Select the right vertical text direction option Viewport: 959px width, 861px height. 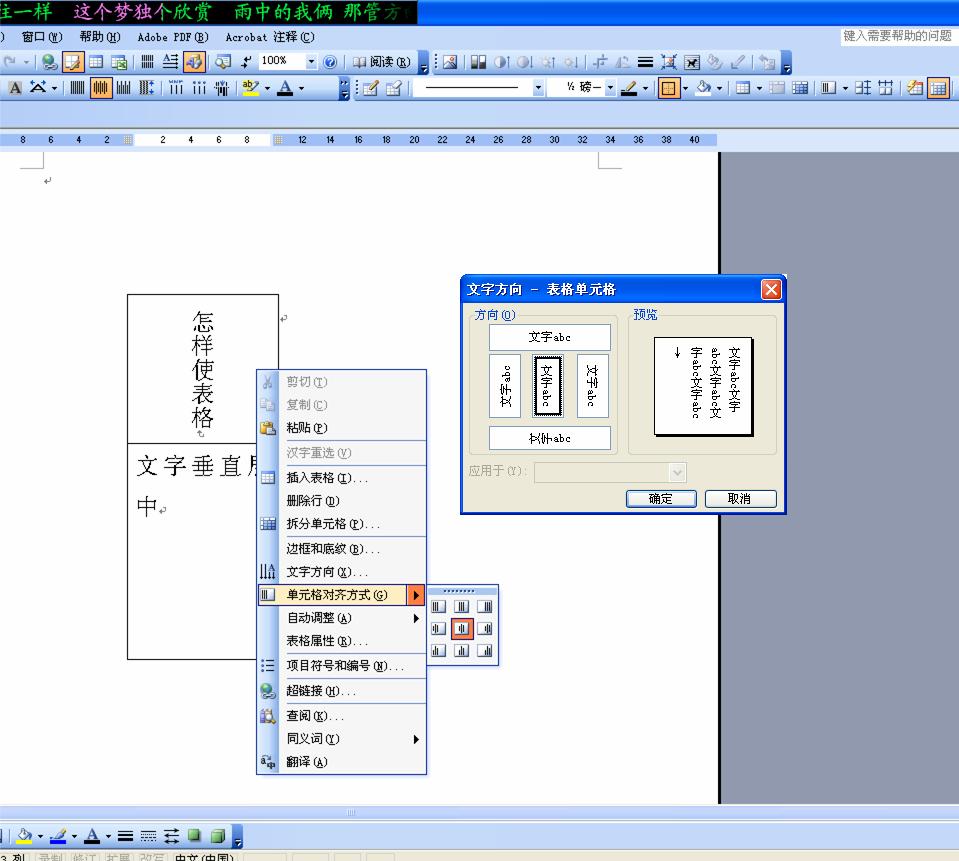tap(592, 385)
